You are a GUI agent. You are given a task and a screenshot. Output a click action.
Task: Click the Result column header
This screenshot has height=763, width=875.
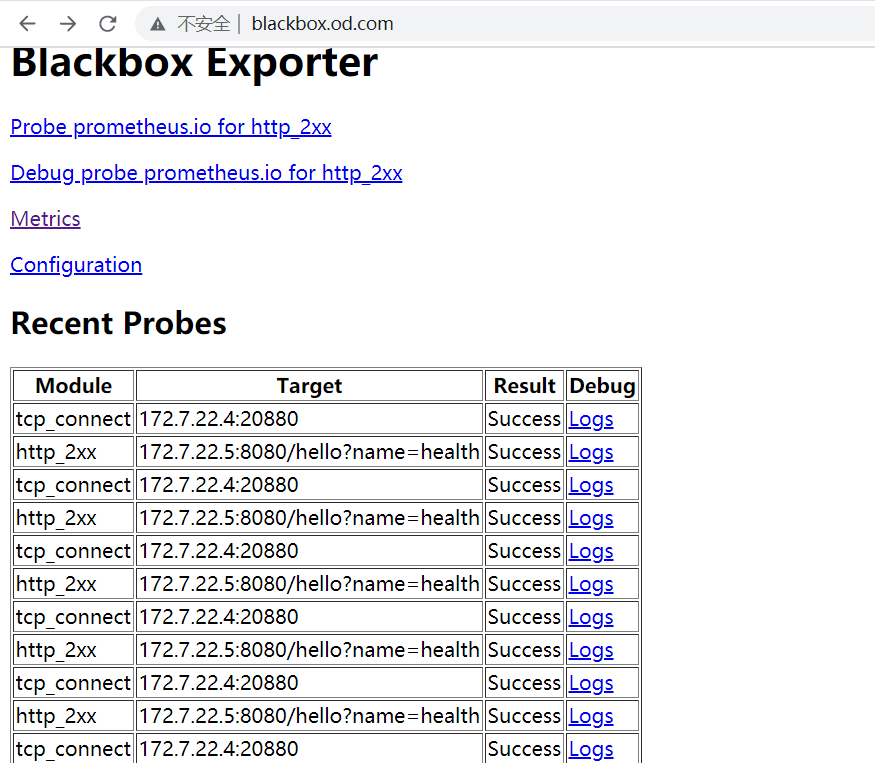[x=525, y=386]
